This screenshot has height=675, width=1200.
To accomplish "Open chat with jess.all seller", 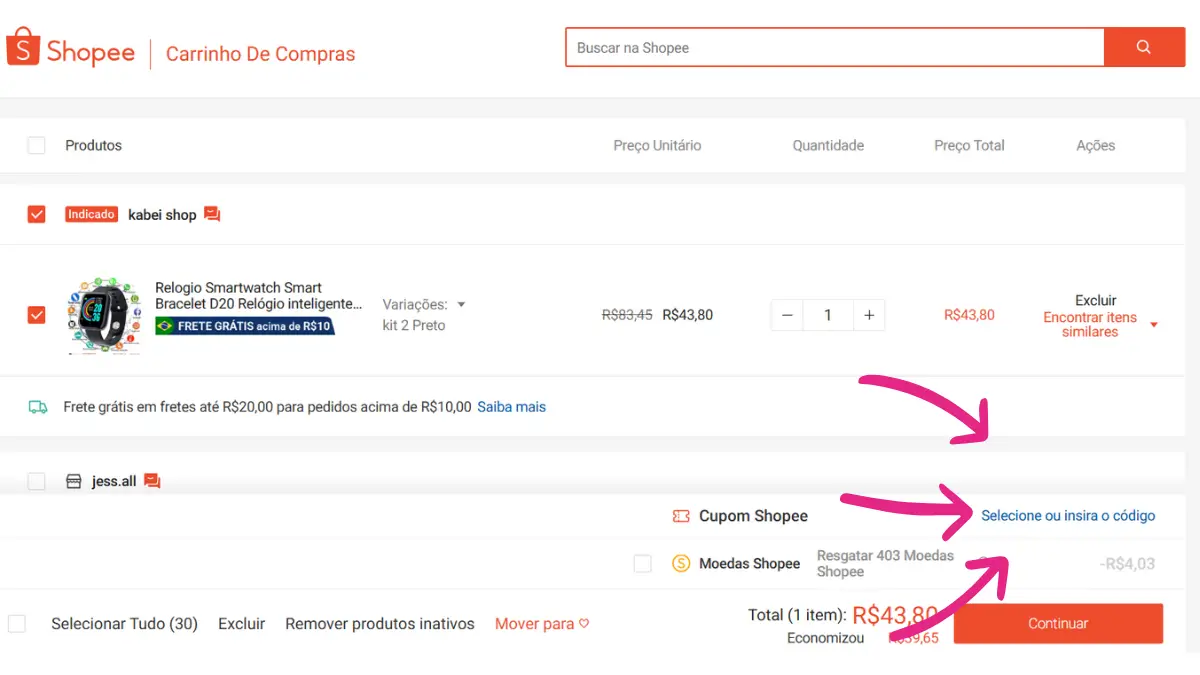I will tap(152, 481).
